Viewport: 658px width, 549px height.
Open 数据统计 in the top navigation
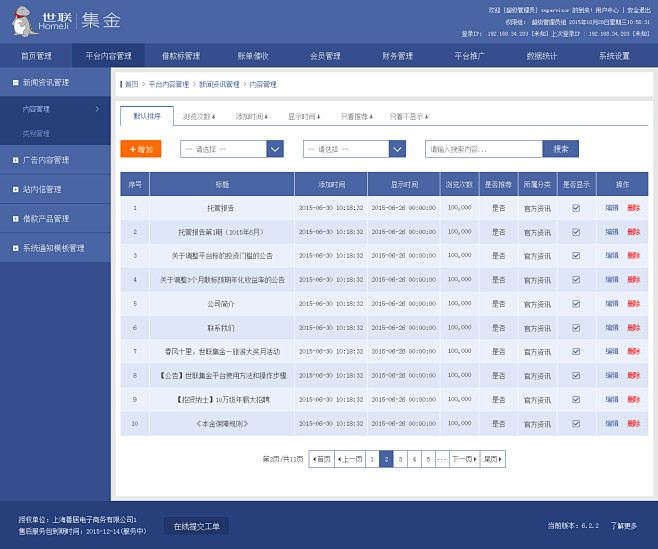[542, 55]
